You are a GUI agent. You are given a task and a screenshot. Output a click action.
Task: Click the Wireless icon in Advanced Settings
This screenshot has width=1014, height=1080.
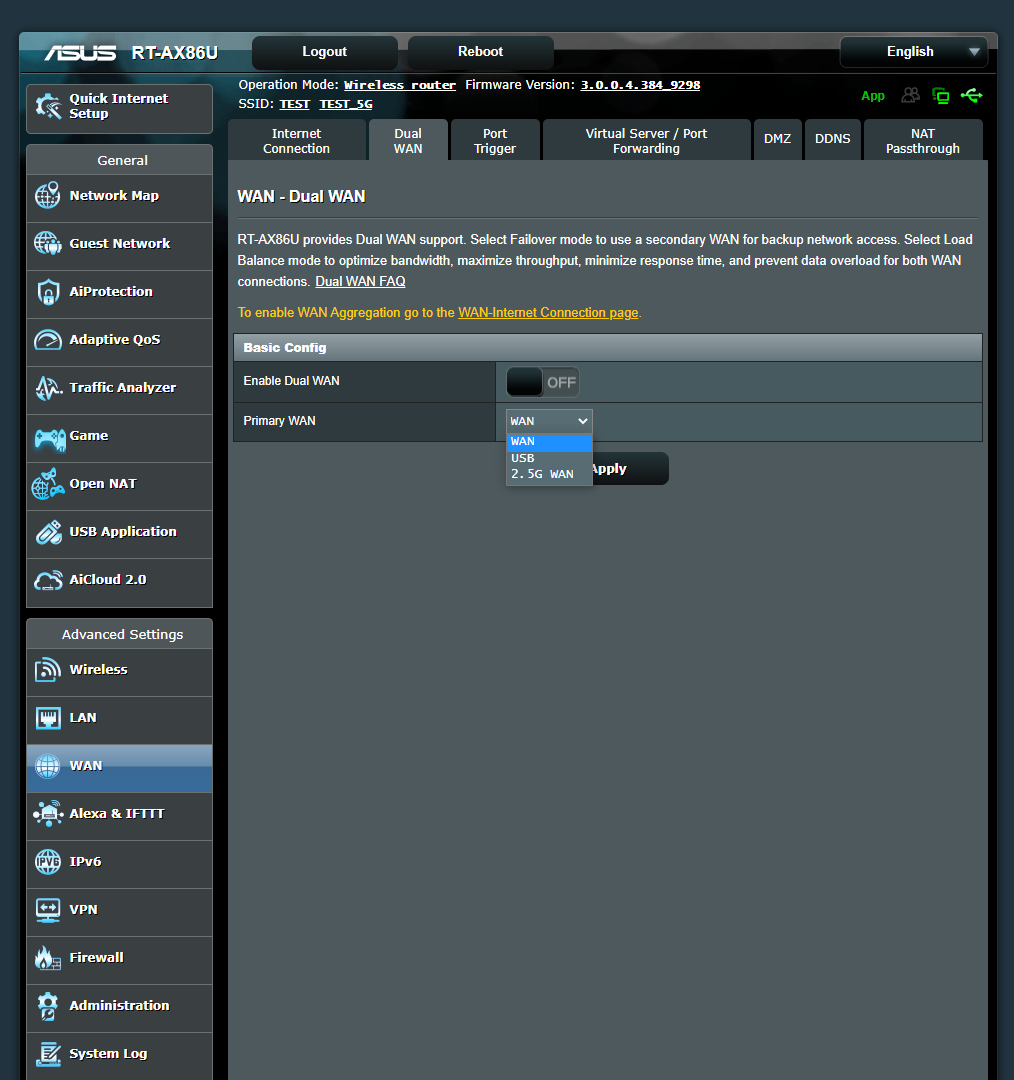[48, 669]
